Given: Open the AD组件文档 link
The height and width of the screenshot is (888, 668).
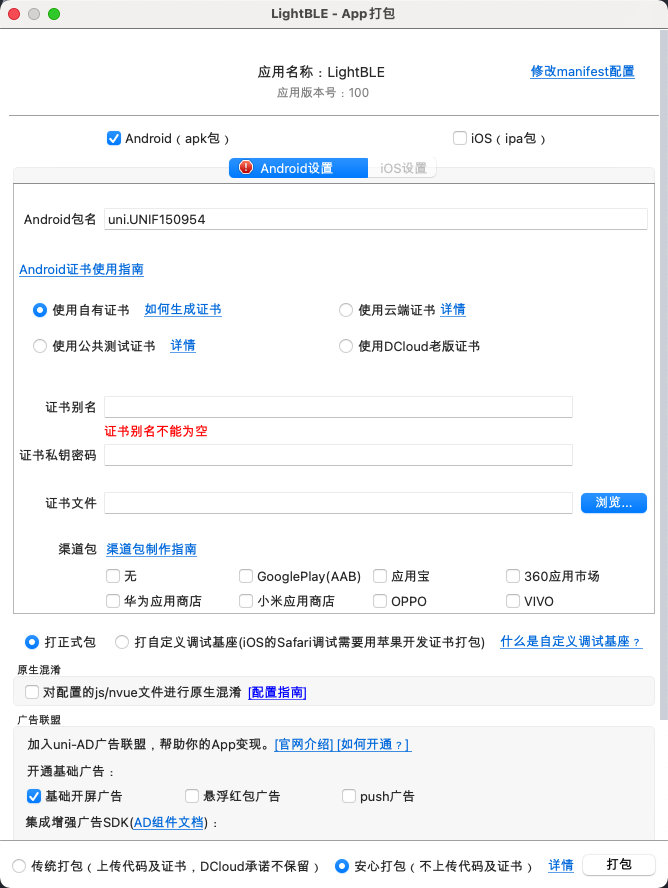Looking at the screenshot, I should pyautogui.click(x=169, y=822).
